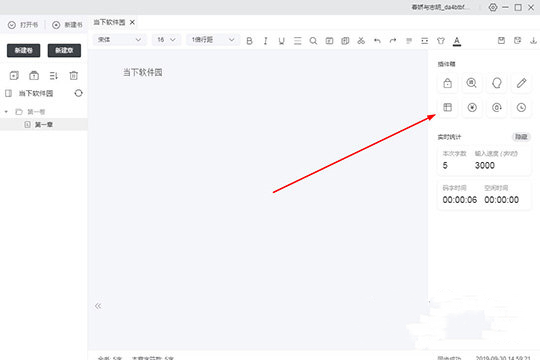Click the sort order icon in sidebar
The image size is (540, 360).
click(x=54, y=75)
